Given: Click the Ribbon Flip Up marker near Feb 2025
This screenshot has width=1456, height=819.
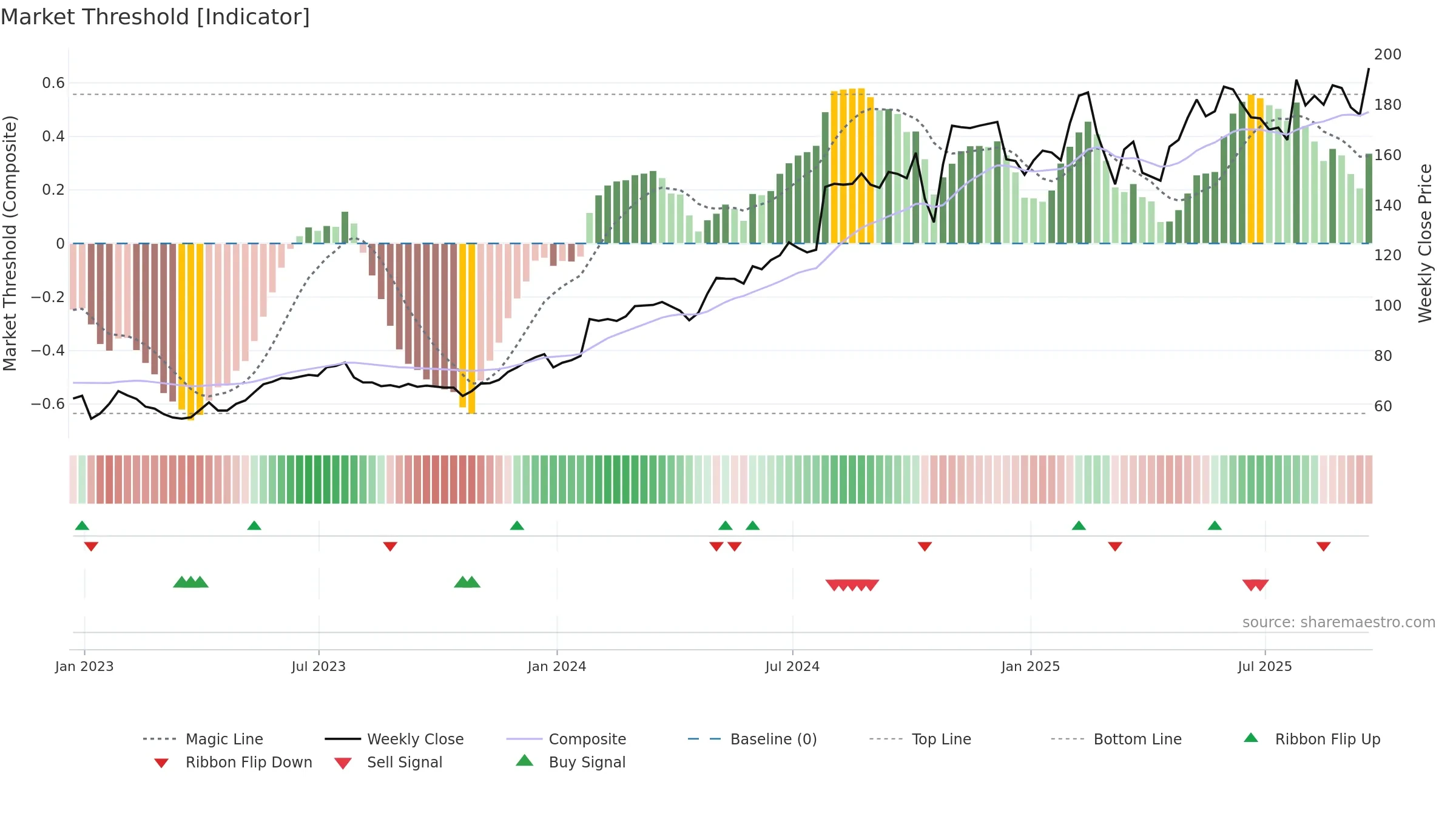Looking at the screenshot, I should pyautogui.click(x=1079, y=525).
